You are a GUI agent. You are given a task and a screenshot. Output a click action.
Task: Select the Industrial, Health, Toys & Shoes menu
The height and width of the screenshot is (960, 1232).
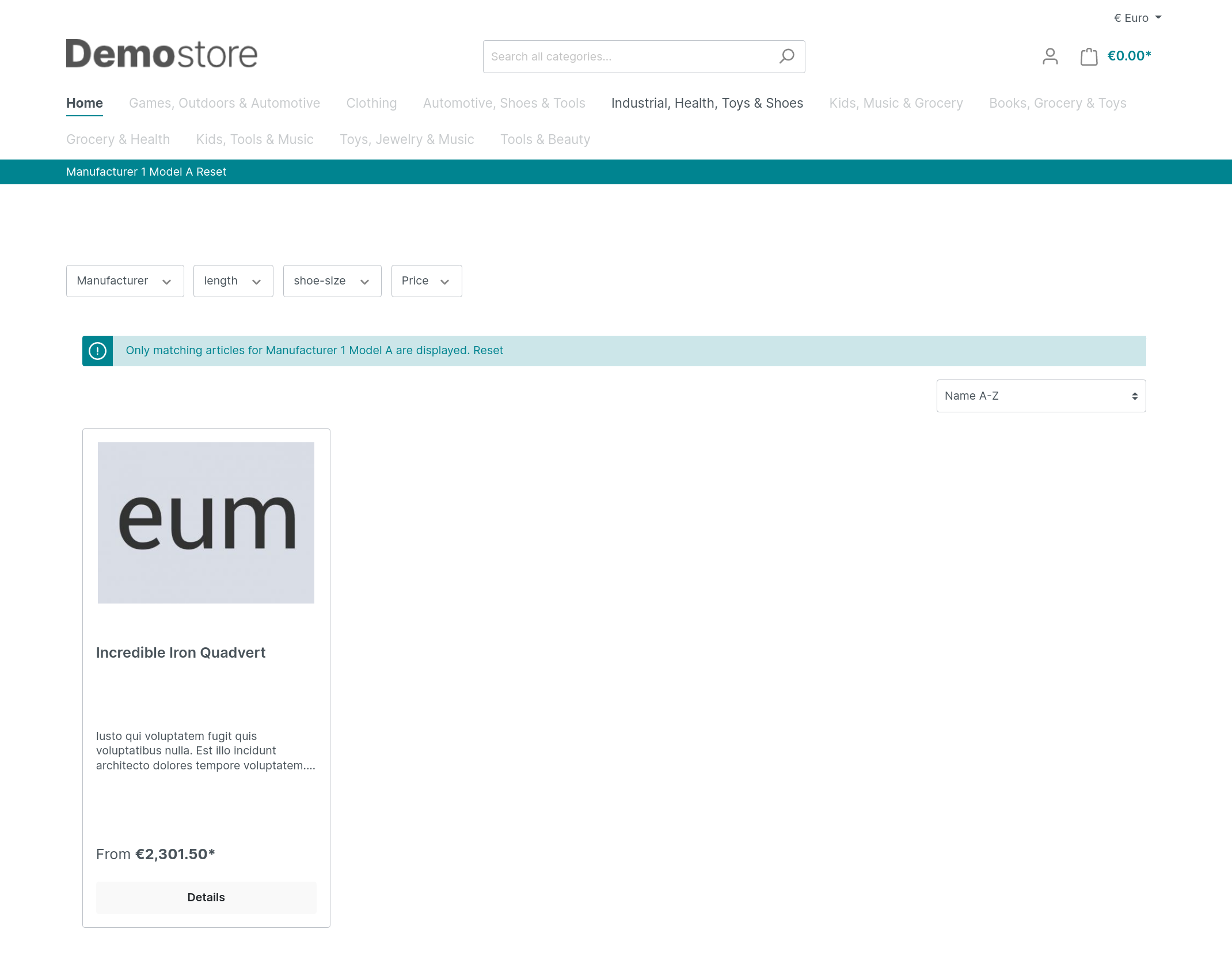click(x=706, y=102)
